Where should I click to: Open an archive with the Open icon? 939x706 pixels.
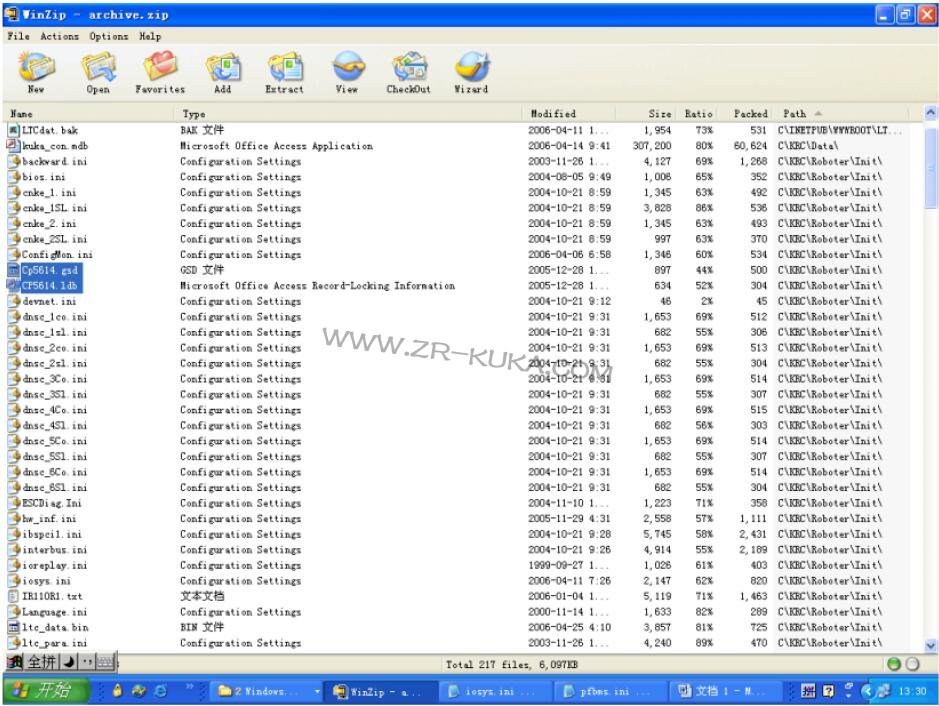(98, 73)
